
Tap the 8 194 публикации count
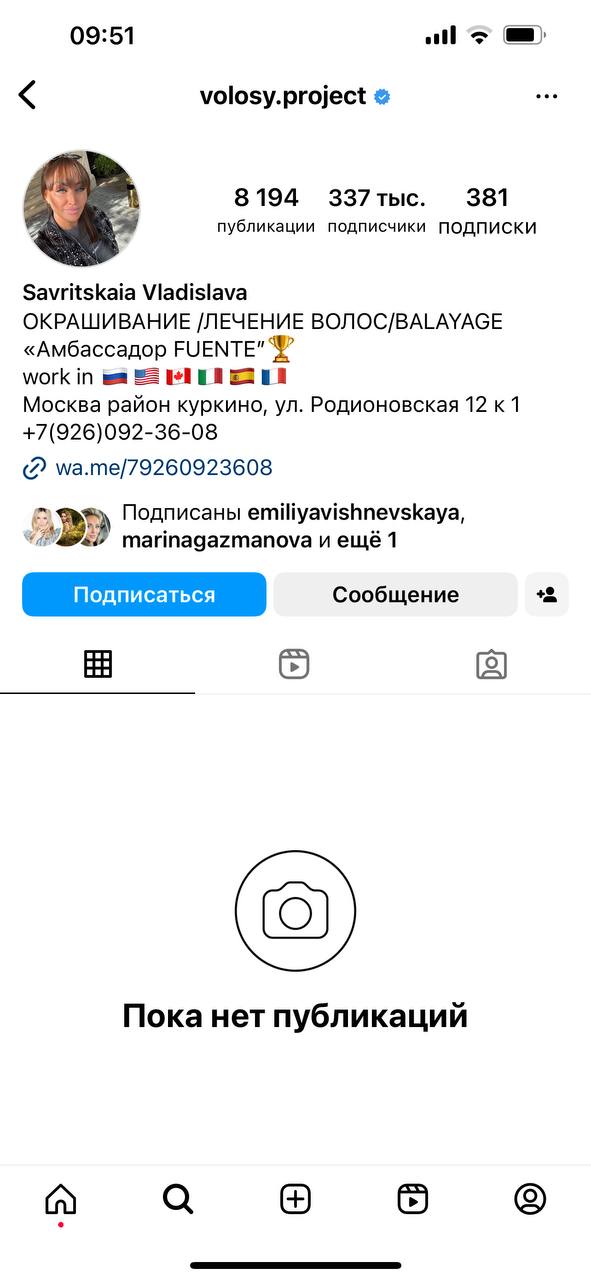[x=266, y=210]
